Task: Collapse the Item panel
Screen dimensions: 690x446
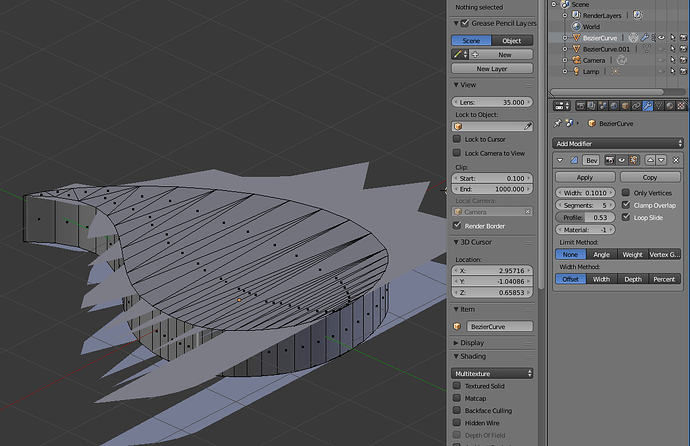Action: [x=456, y=309]
